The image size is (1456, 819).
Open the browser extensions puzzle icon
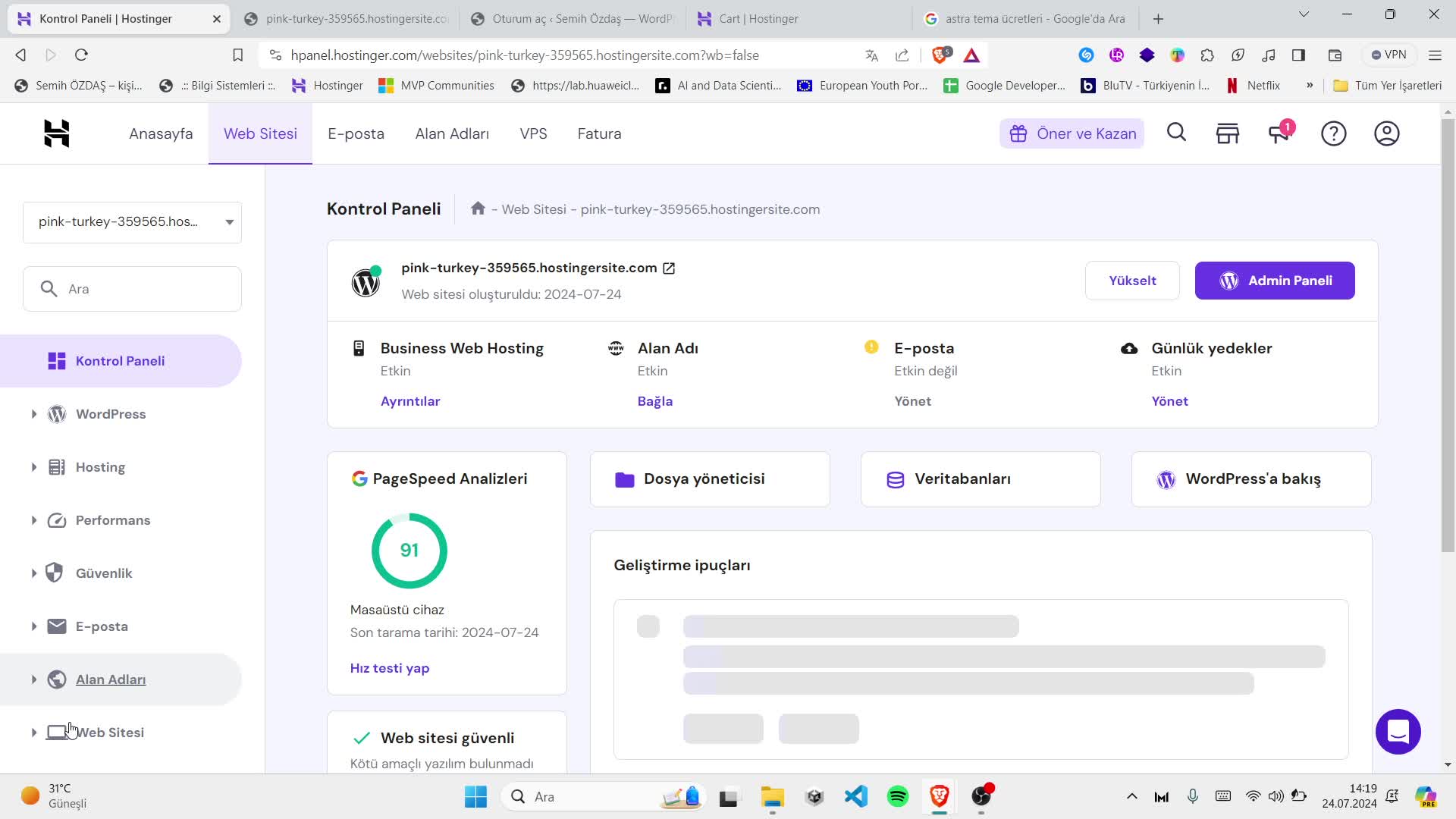[x=1207, y=55]
